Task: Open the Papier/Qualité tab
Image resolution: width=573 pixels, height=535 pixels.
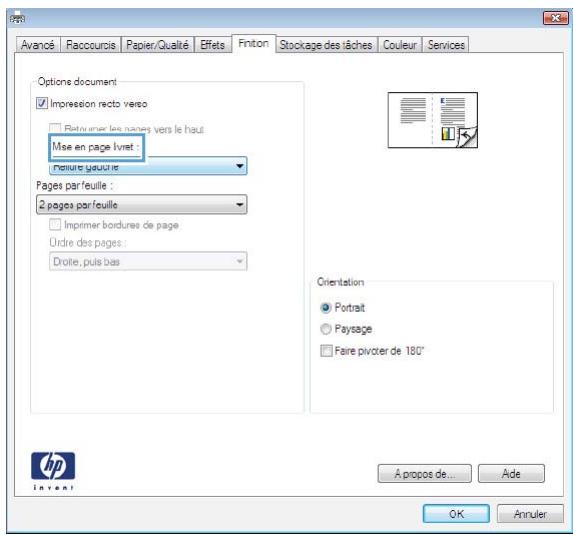Action: pos(157,45)
